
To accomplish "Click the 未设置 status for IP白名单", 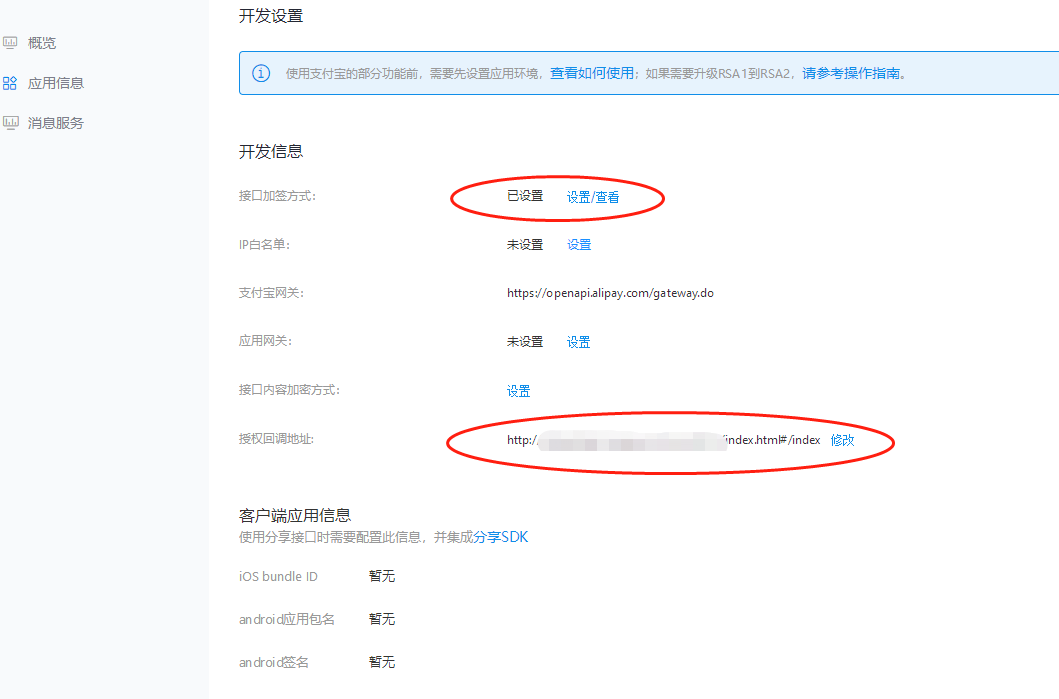I will click(x=525, y=244).
